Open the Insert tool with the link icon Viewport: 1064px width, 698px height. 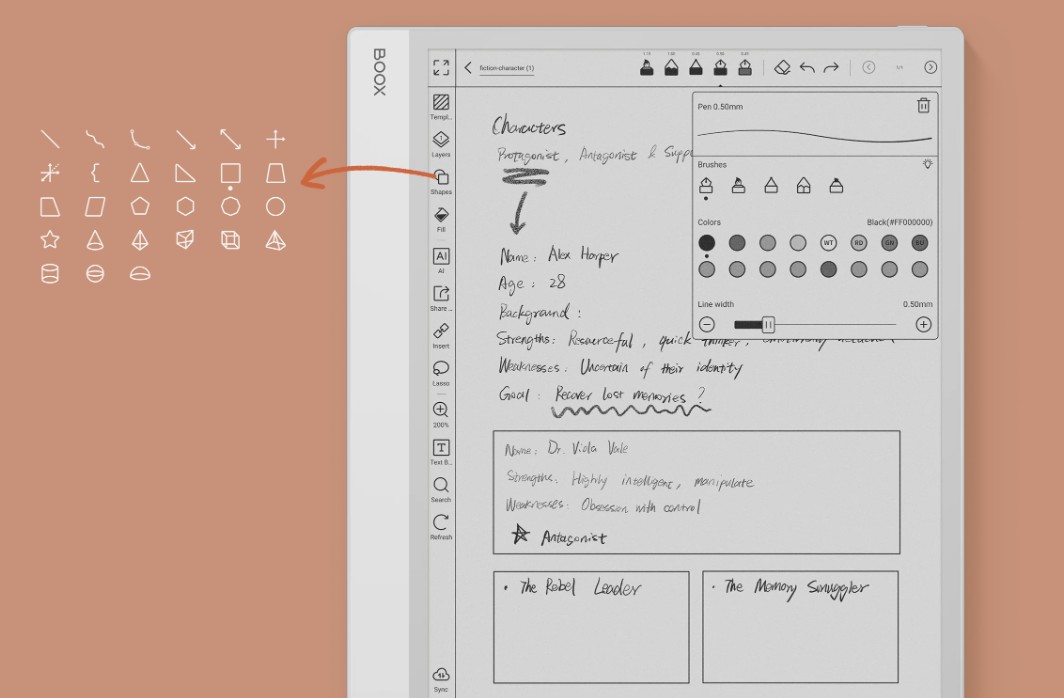tap(441, 335)
